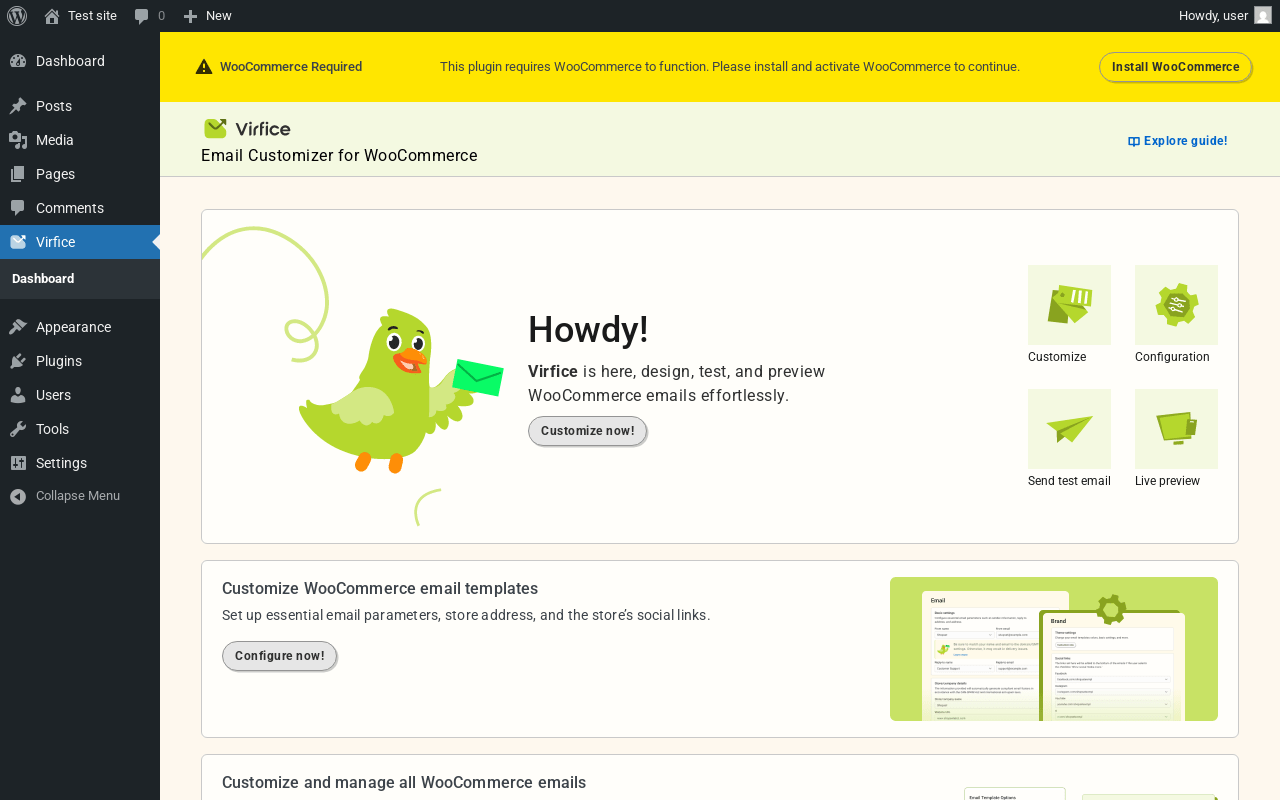This screenshot has width=1280, height=800.
Task: Open Tools menu item
Action: [x=80, y=429]
